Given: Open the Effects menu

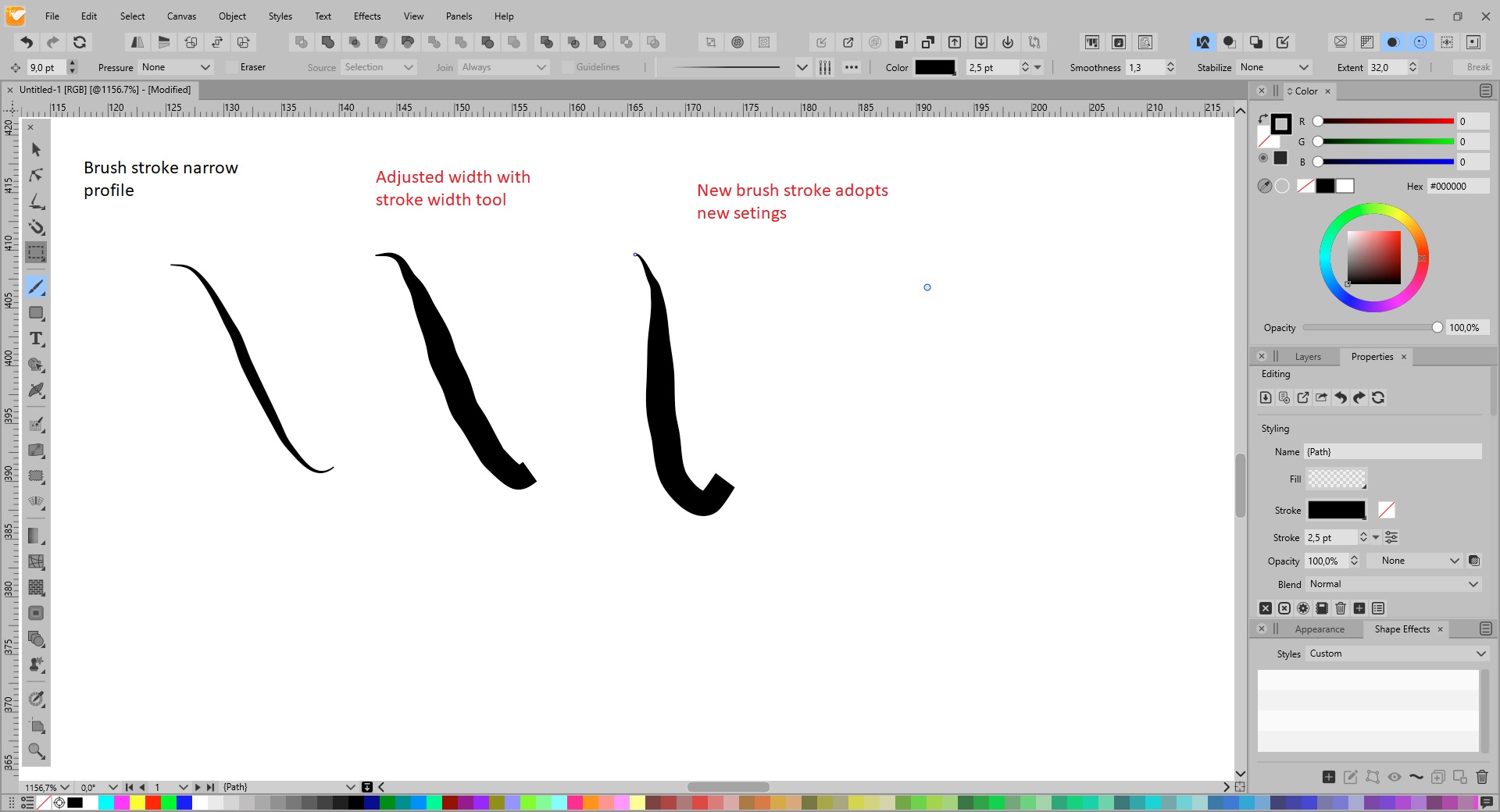Looking at the screenshot, I should (367, 16).
